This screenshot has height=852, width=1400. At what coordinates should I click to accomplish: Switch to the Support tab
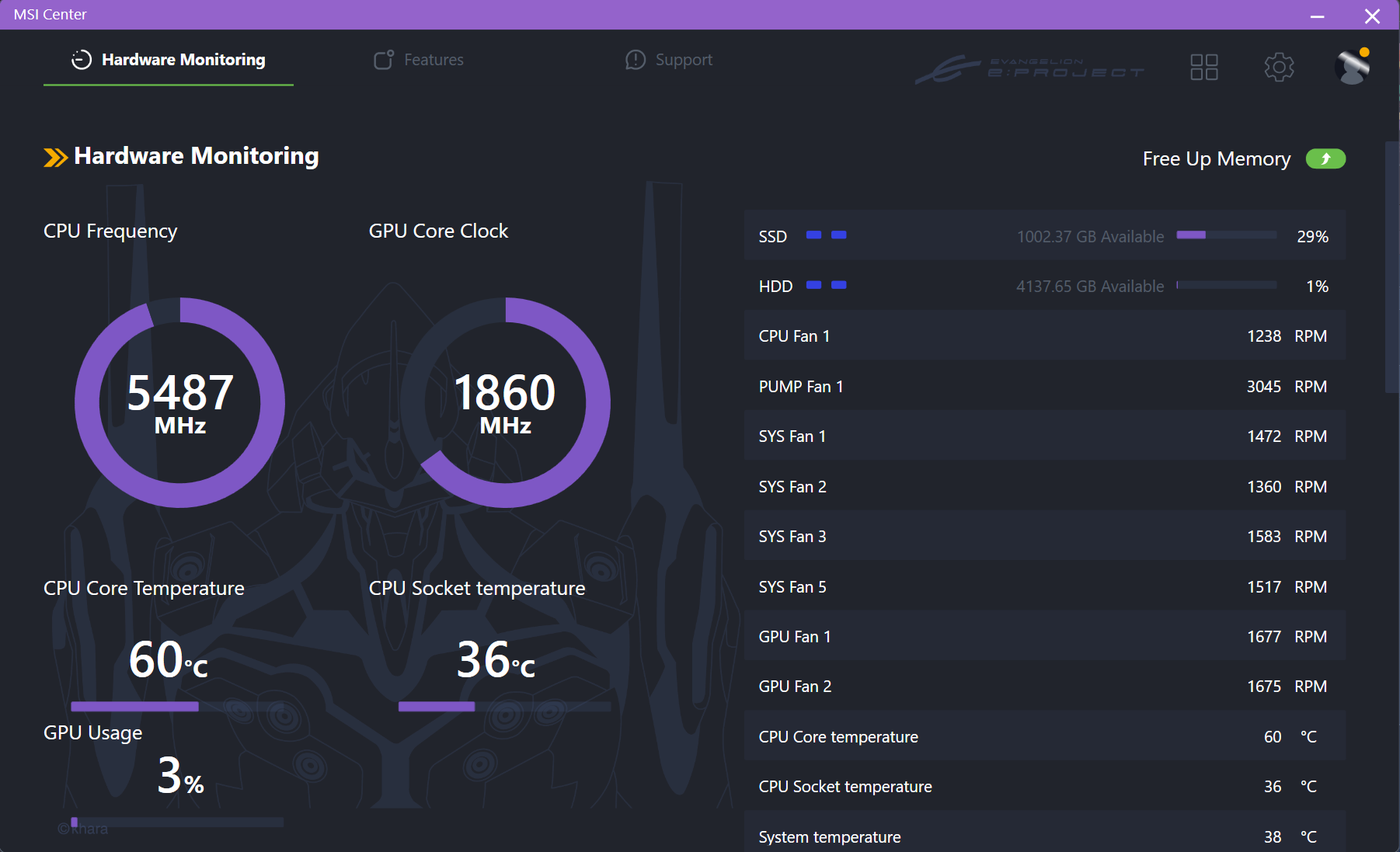669,60
